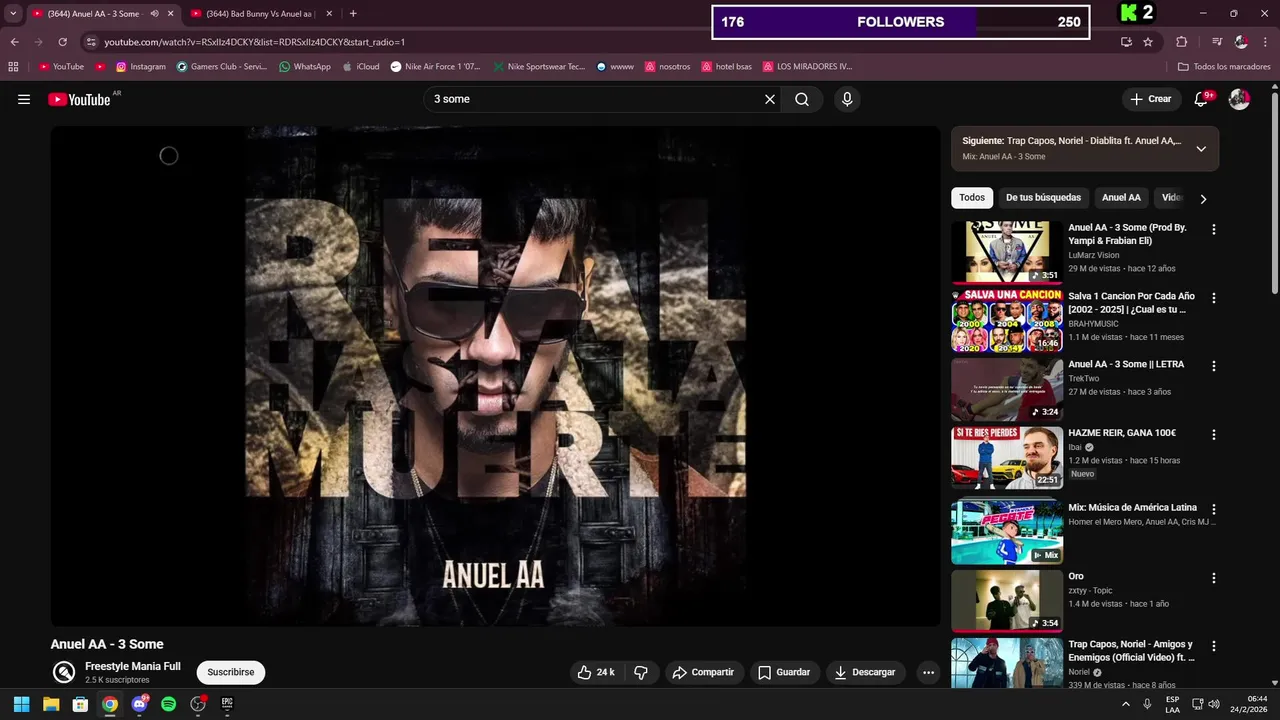Open YouTube notifications bell

click(x=1201, y=99)
